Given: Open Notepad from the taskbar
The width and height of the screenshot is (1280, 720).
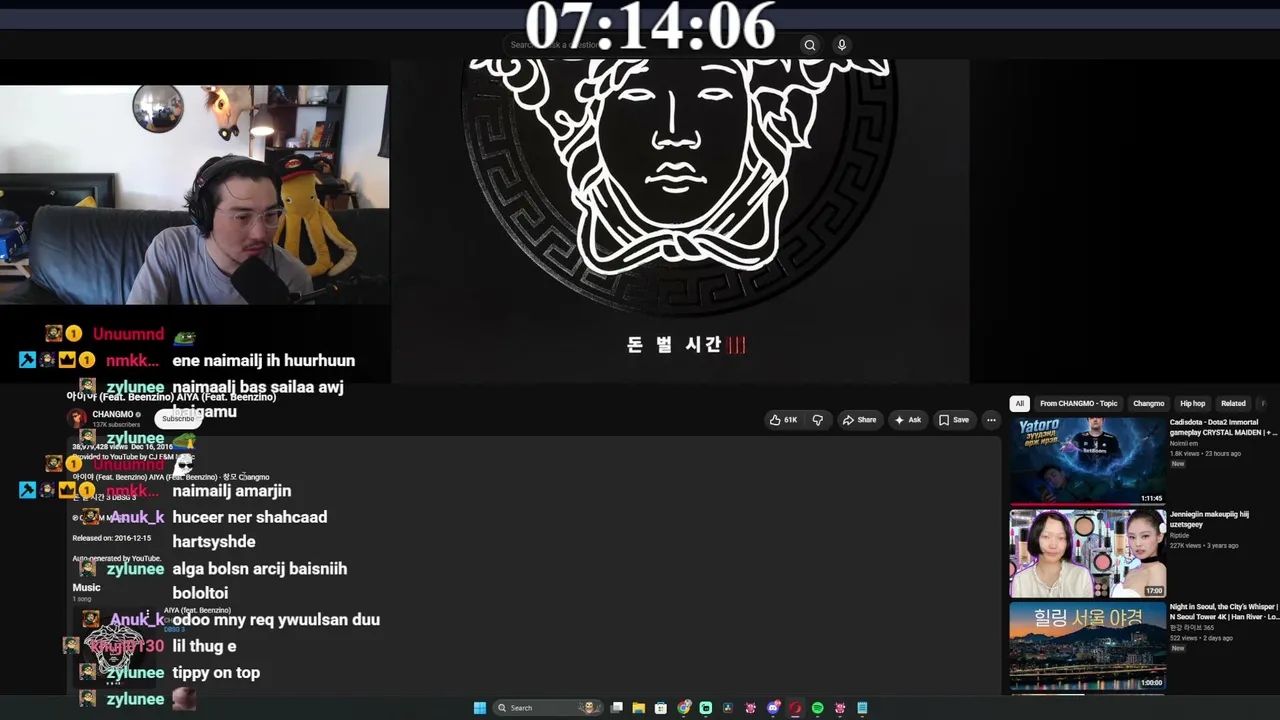Looking at the screenshot, I should 862,708.
